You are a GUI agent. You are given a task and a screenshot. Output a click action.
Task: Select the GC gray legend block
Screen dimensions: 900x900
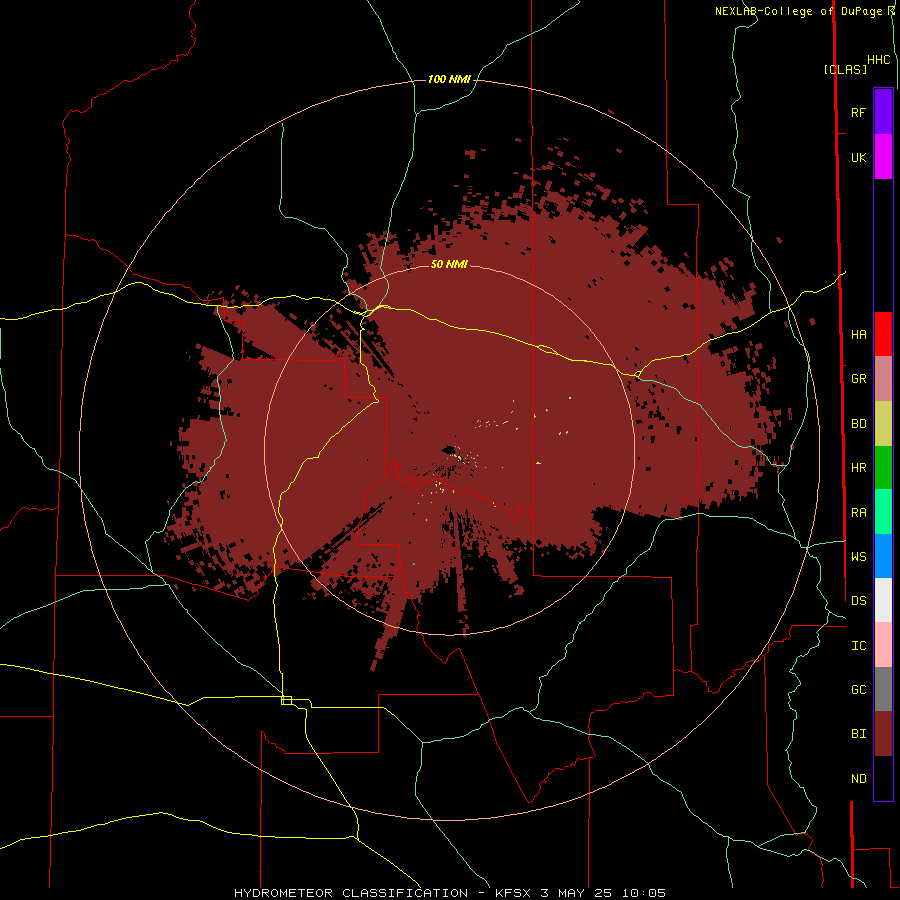[883, 689]
